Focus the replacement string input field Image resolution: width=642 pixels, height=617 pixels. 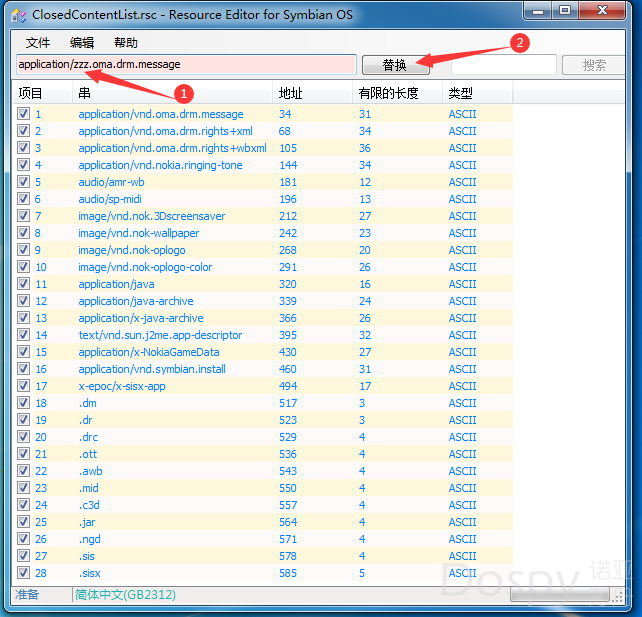tap(186, 64)
